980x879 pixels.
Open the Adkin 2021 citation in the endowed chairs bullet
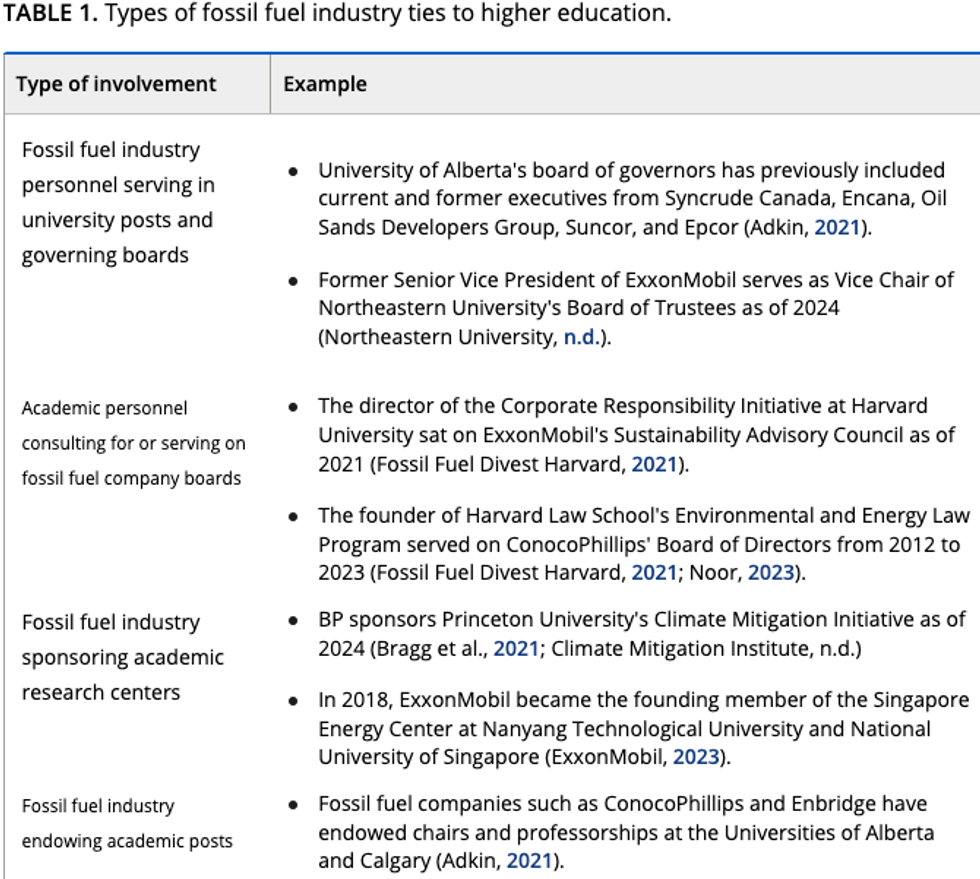point(530,860)
